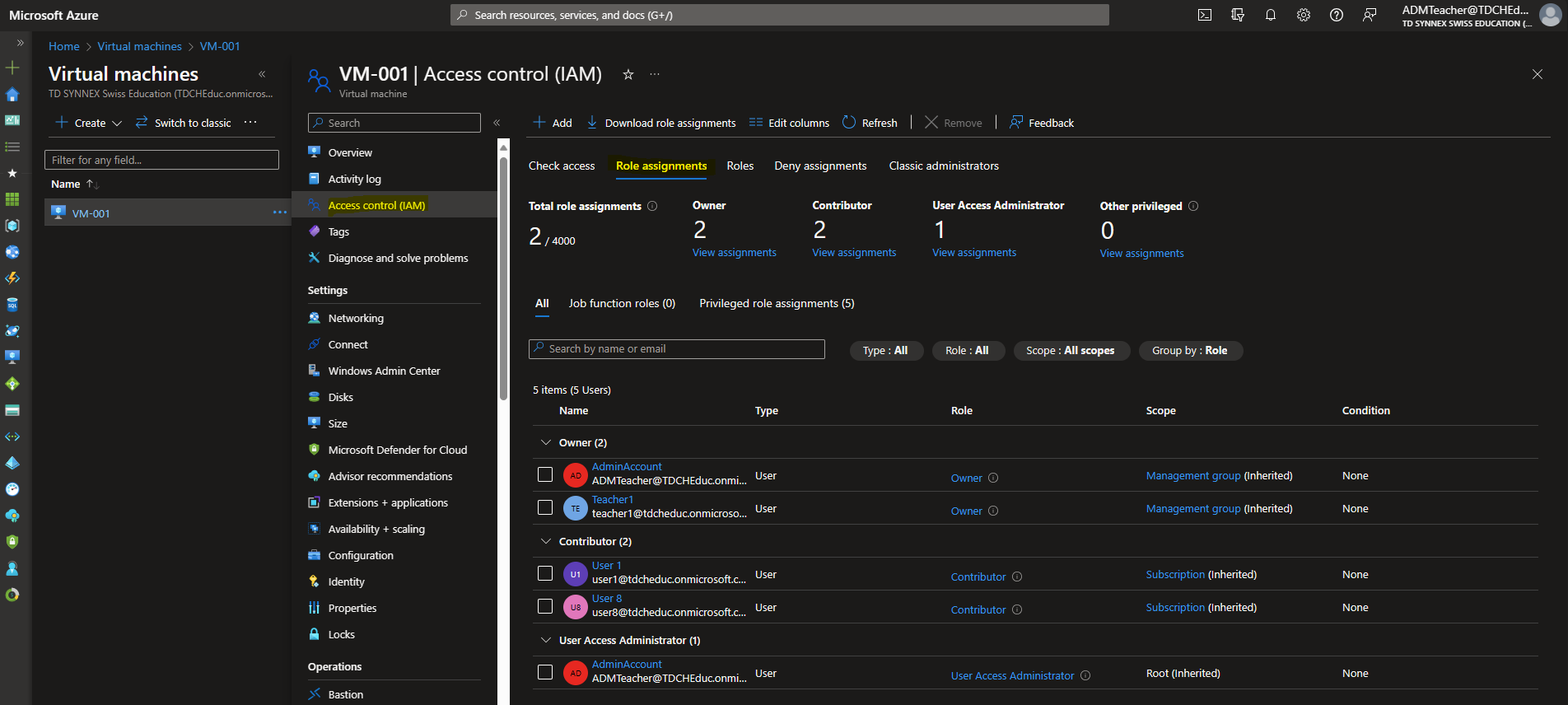Screen dimensions: 1568x705
Task: Show info for User 1's Contributor role
Action: pos(1017,577)
